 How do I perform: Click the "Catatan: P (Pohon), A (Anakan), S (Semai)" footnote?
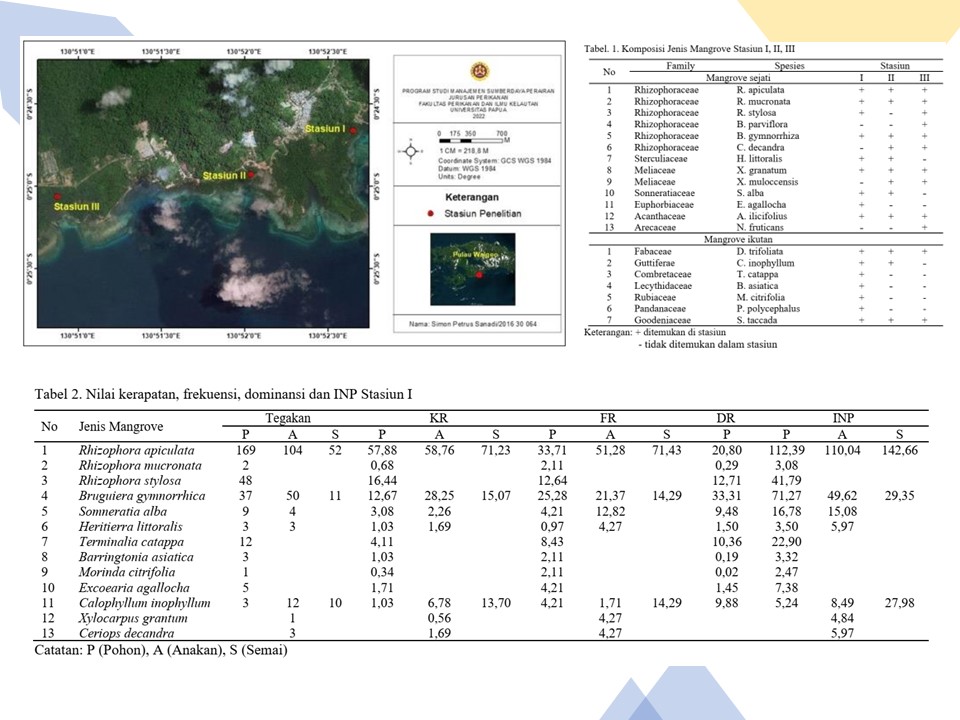(x=161, y=650)
